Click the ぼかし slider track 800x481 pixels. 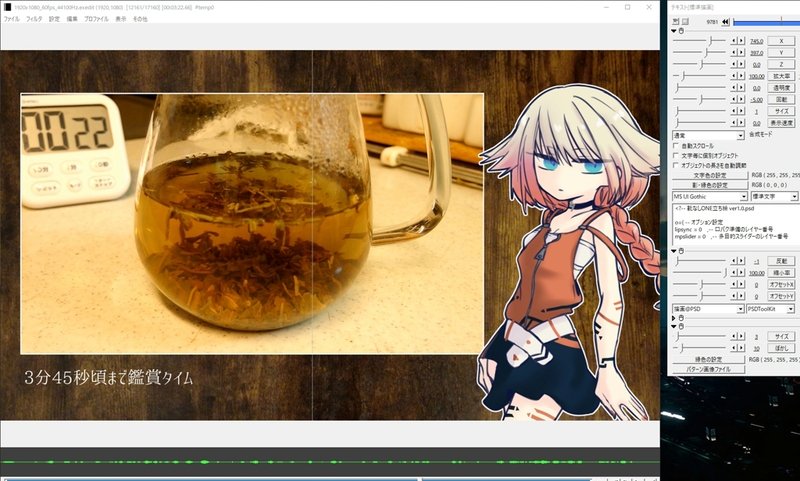(x=699, y=348)
